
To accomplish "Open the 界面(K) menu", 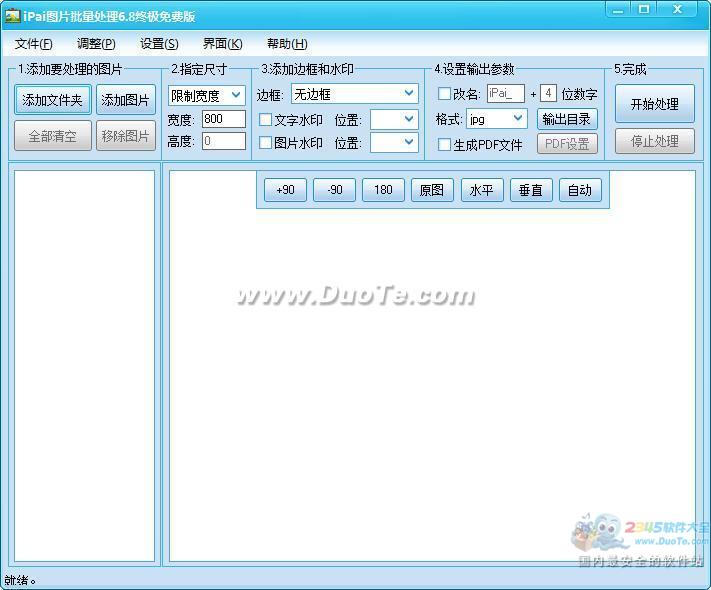I will click(x=222, y=44).
